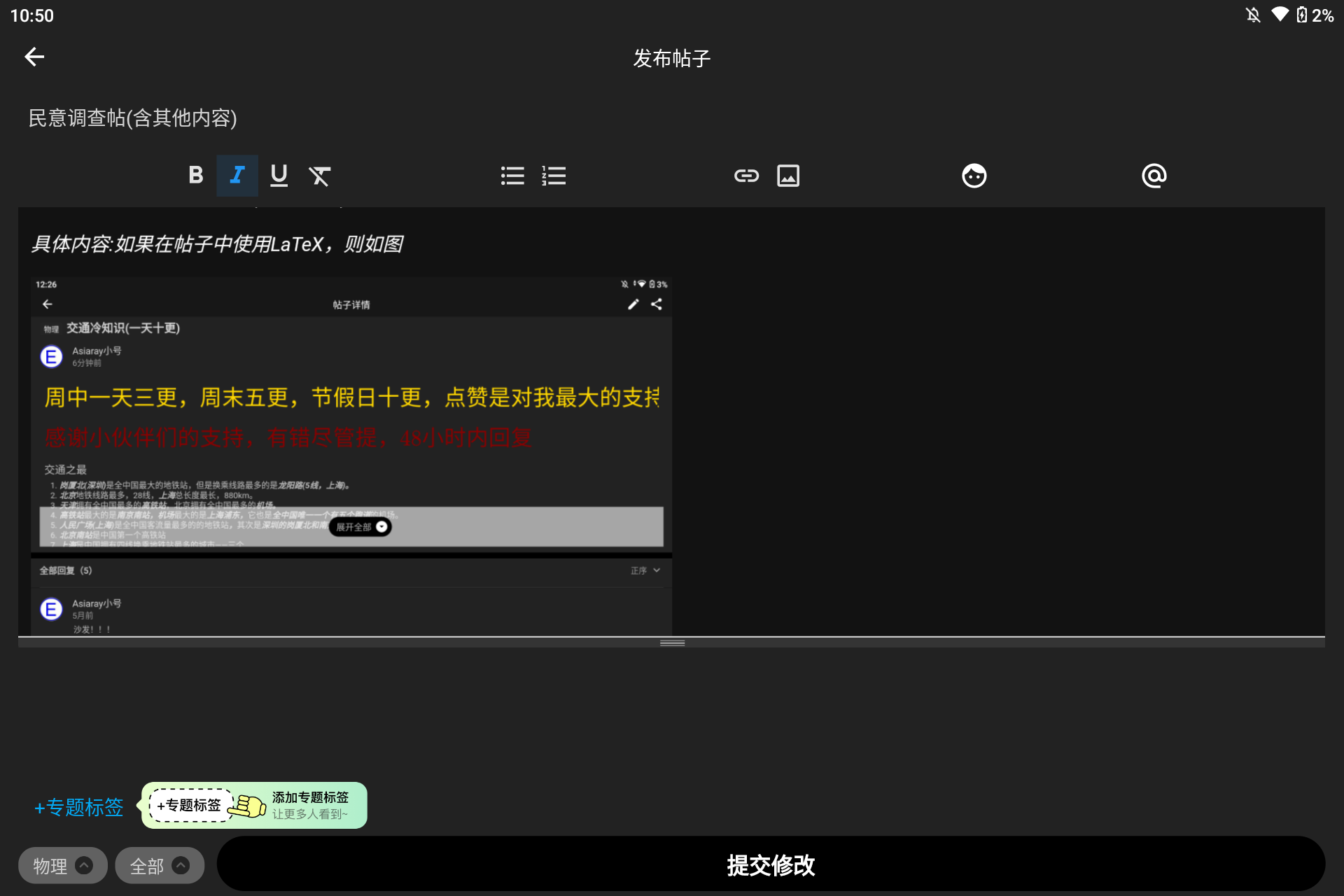Submit changes with 提交修改
Viewport: 1344px width, 896px height.
click(x=771, y=864)
